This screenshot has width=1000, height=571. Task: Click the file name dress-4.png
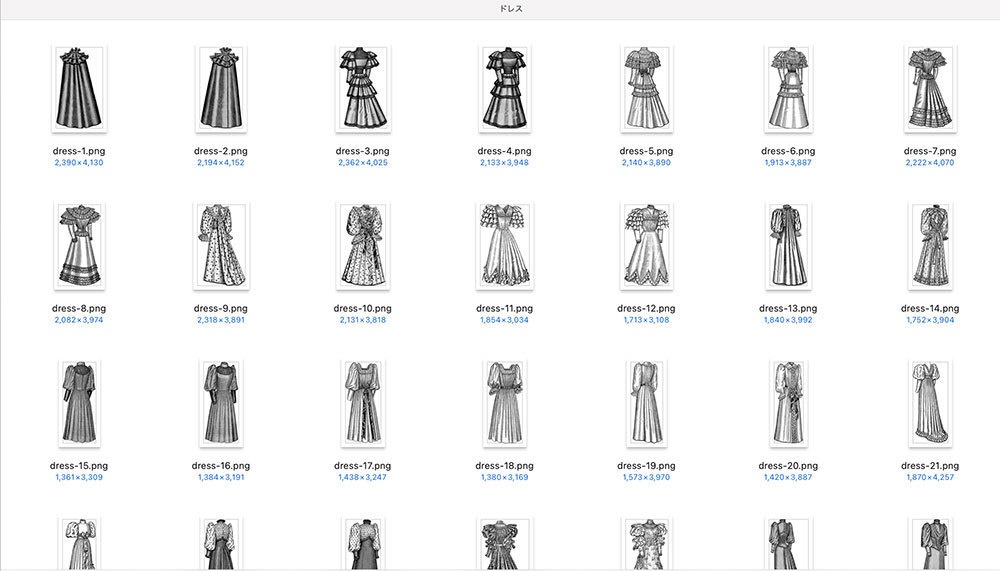coord(504,151)
